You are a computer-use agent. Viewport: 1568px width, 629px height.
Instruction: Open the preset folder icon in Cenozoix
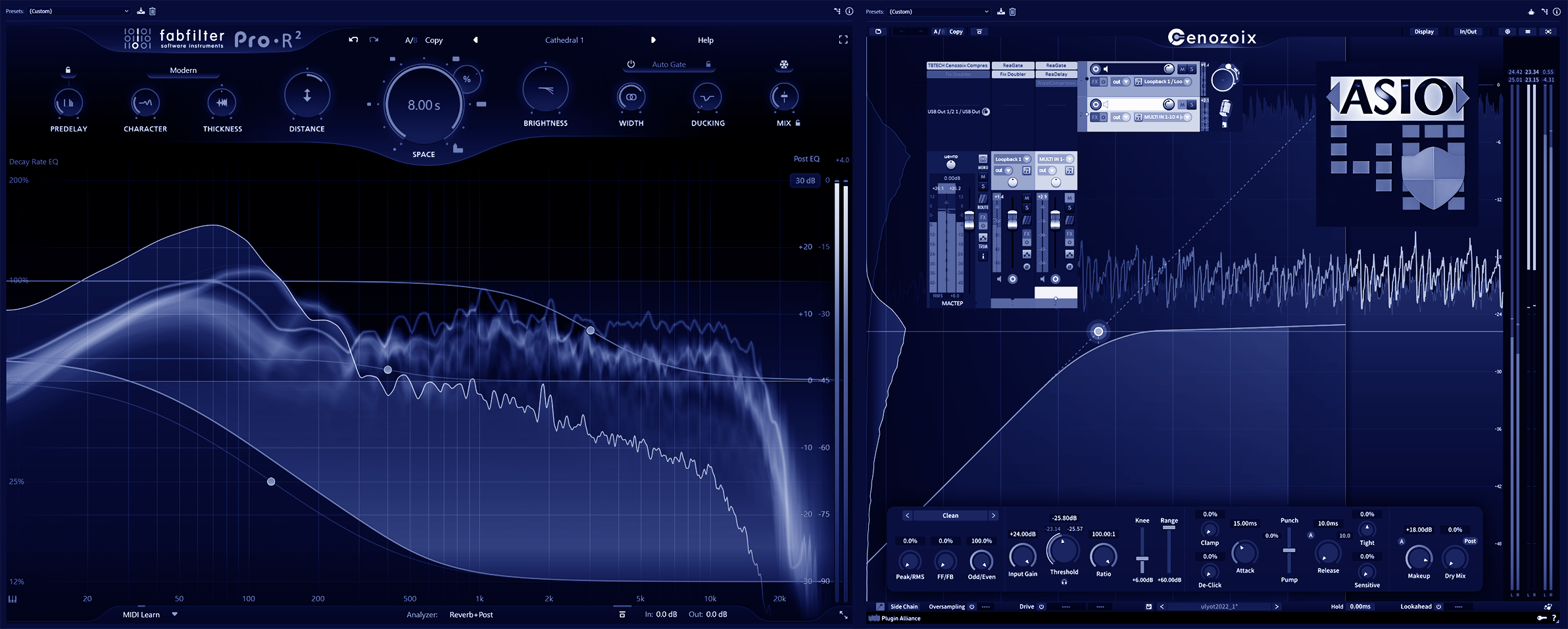[878, 32]
